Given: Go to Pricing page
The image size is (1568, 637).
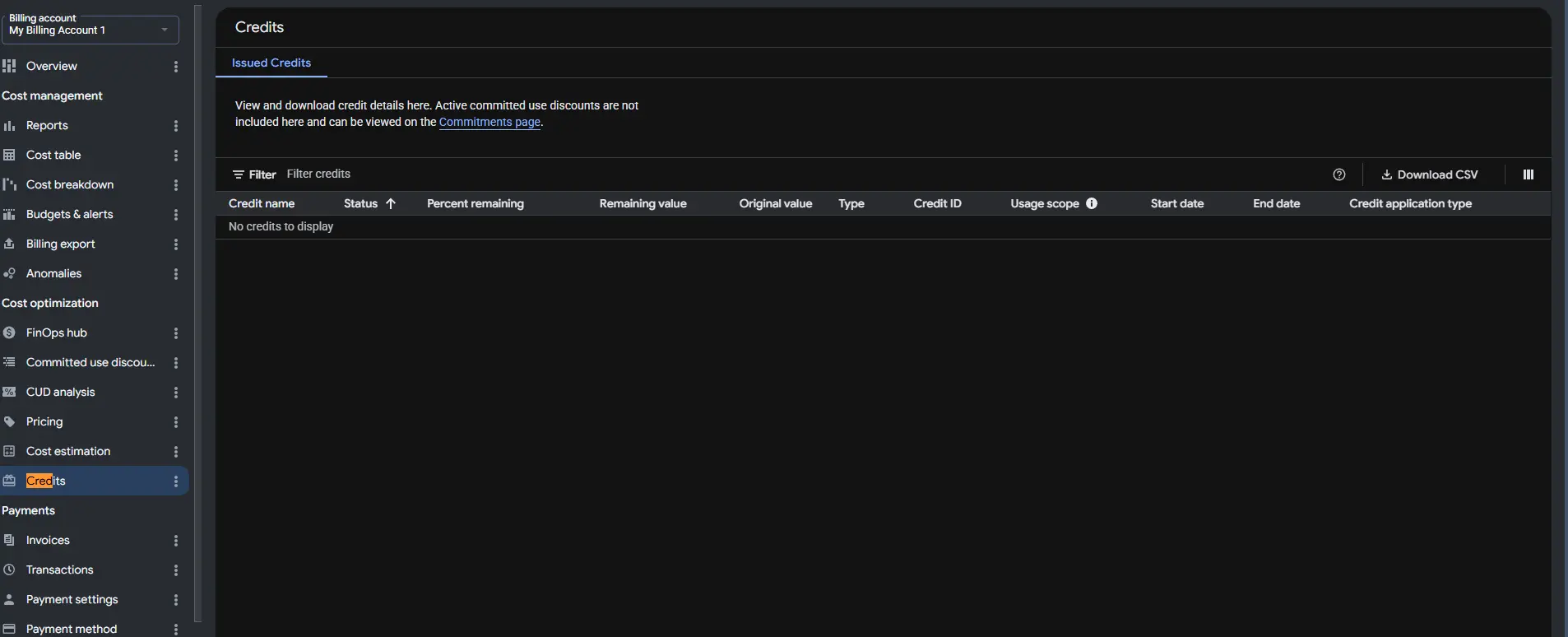Looking at the screenshot, I should pos(44,421).
